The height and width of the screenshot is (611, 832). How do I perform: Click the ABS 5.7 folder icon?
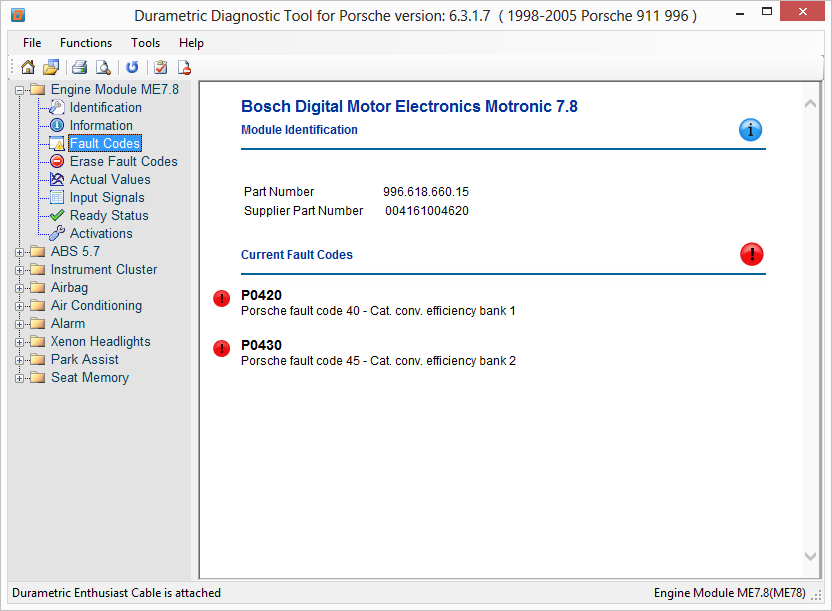coord(38,251)
